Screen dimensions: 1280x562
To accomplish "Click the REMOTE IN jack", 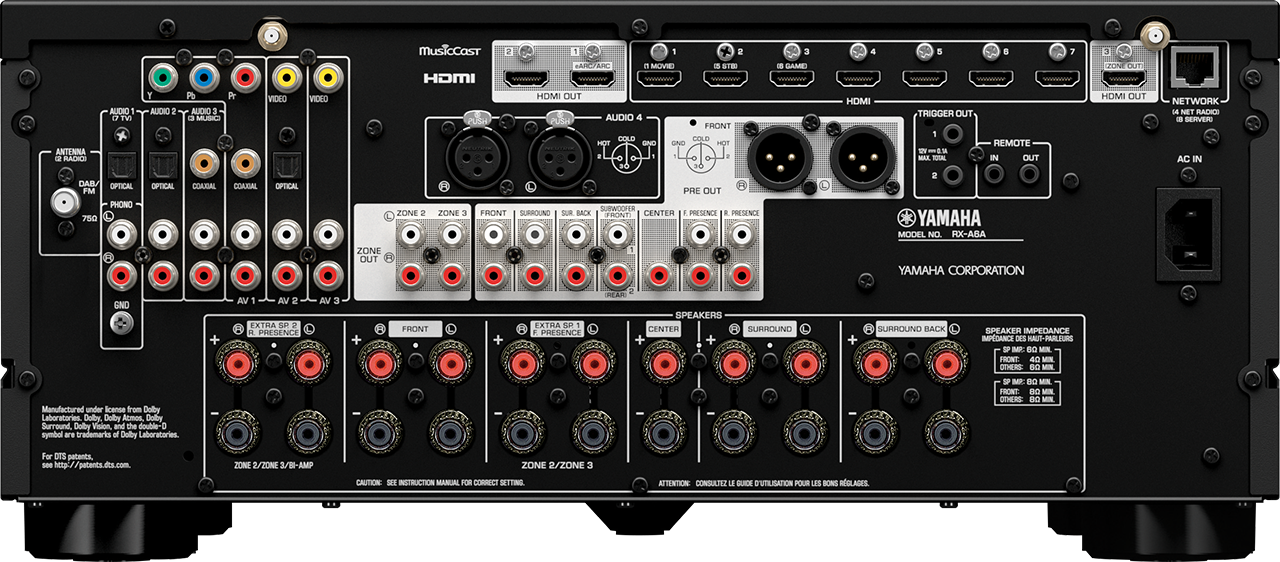I will [x=994, y=174].
